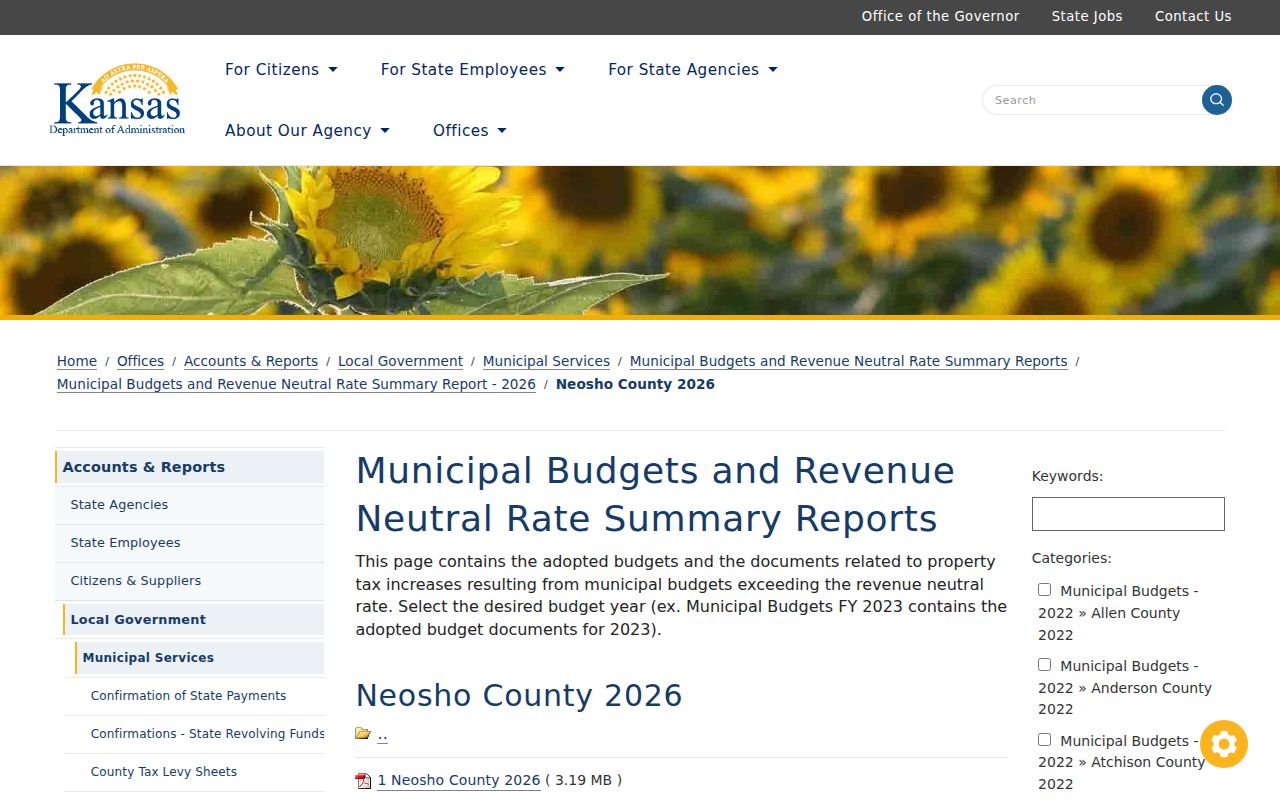Open the State Jobs top link
Screen dimensions: 1280x800
click(1087, 16)
